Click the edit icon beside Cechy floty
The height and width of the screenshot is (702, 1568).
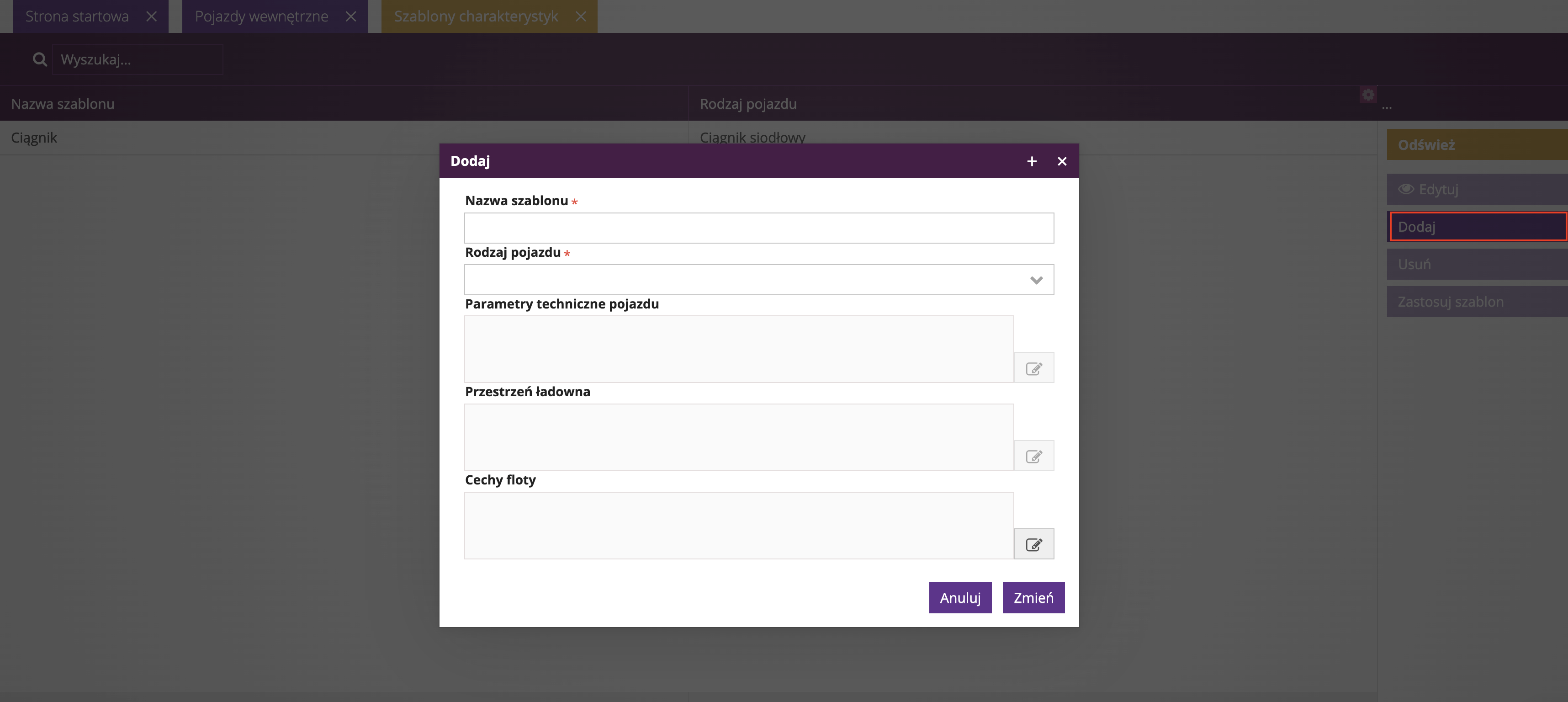tap(1033, 544)
